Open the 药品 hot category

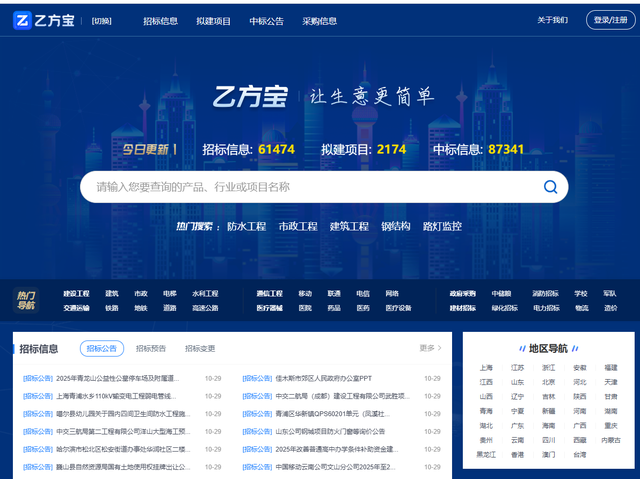pyautogui.click(x=334, y=308)
